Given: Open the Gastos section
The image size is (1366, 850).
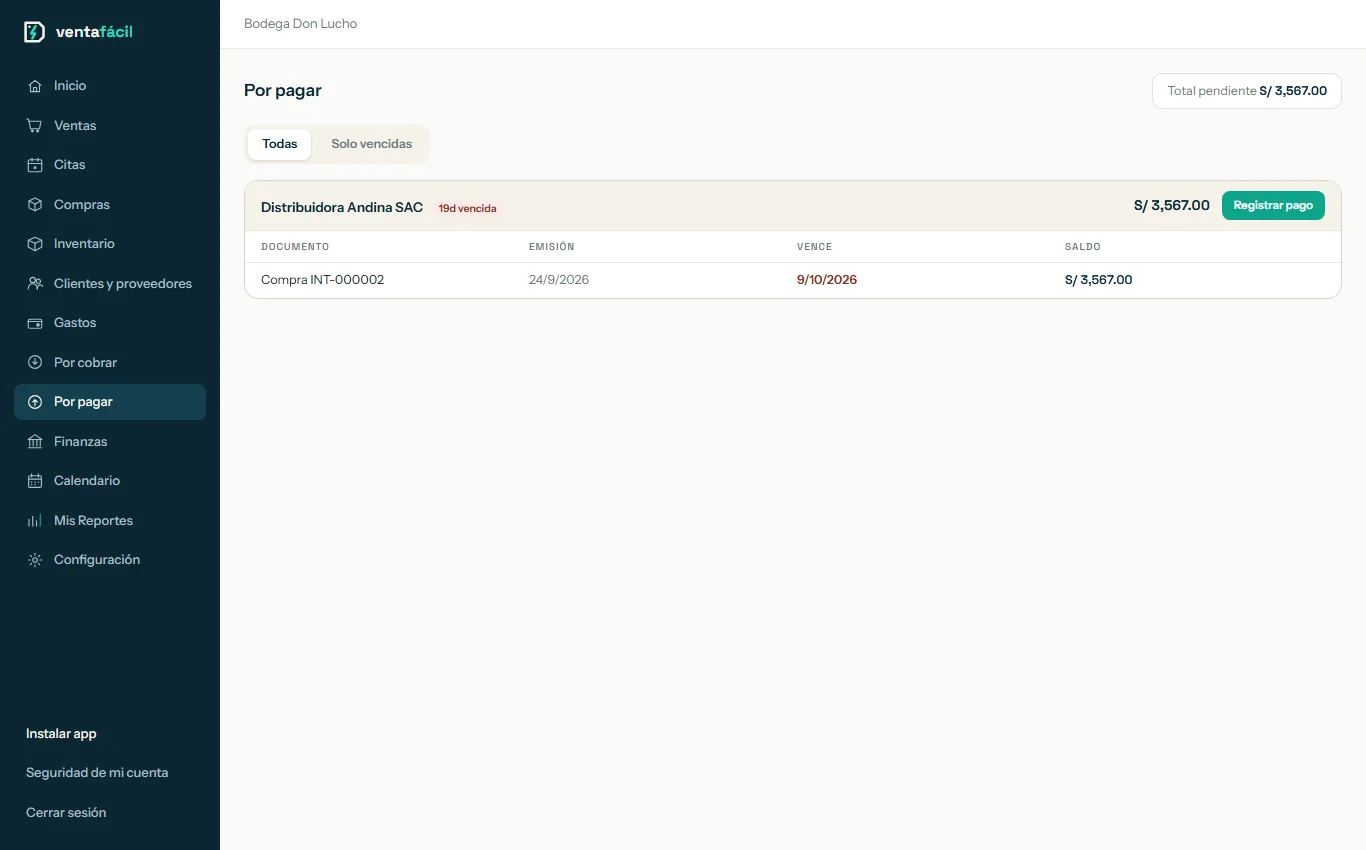Looking at the screenshot, I should point(110,323).
